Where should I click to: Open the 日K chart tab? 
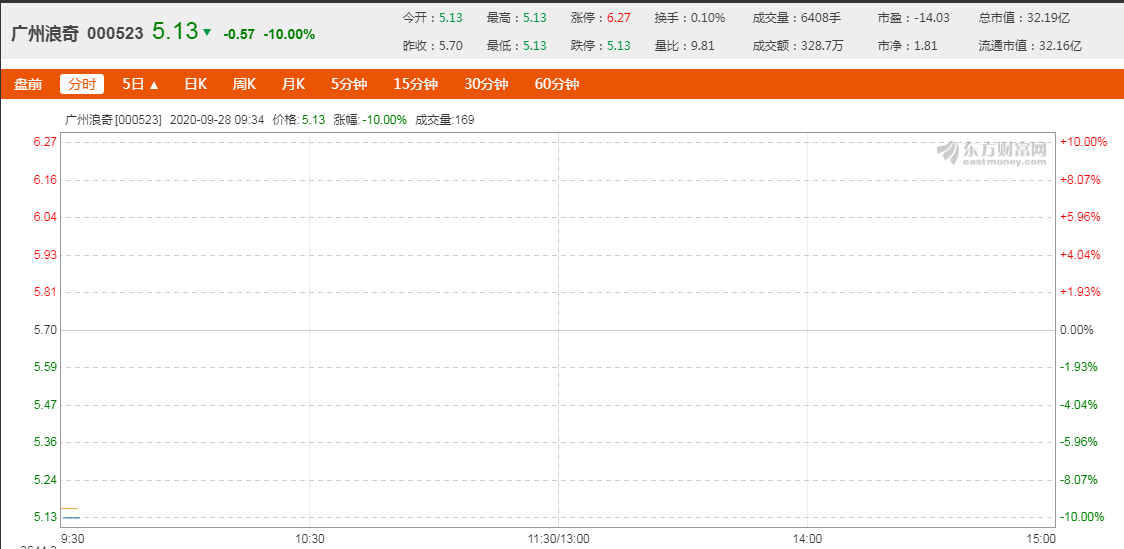coord(195,85)
